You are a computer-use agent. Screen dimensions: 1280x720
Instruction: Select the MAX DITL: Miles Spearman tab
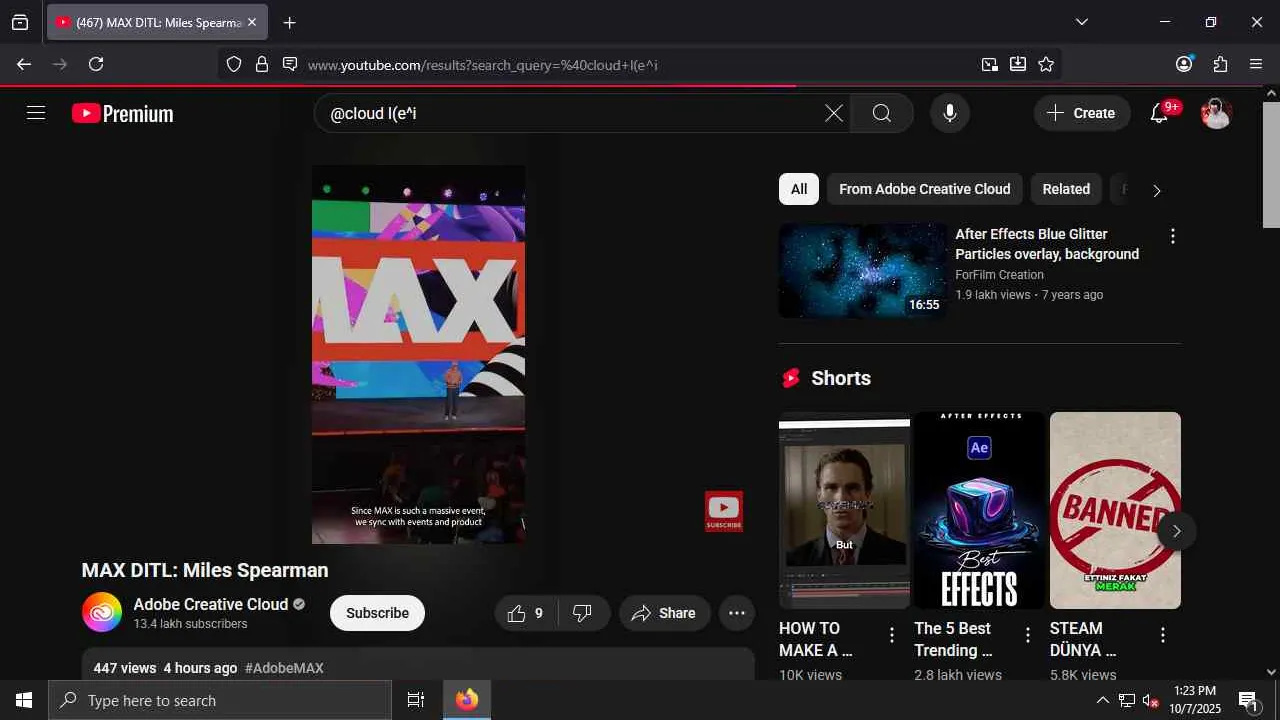(157, 22)
